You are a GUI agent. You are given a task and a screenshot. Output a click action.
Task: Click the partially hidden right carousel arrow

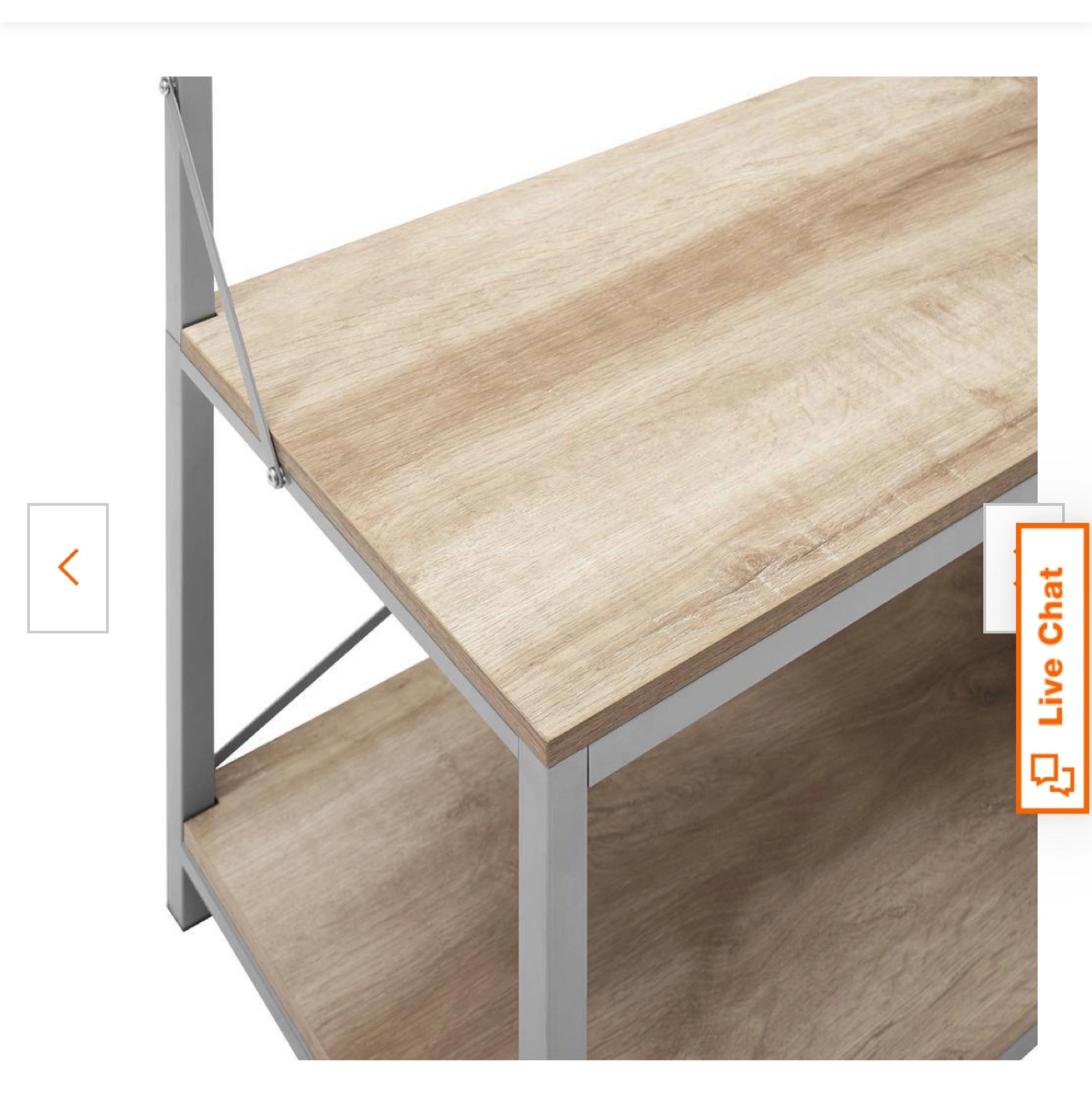point(1000,568)
